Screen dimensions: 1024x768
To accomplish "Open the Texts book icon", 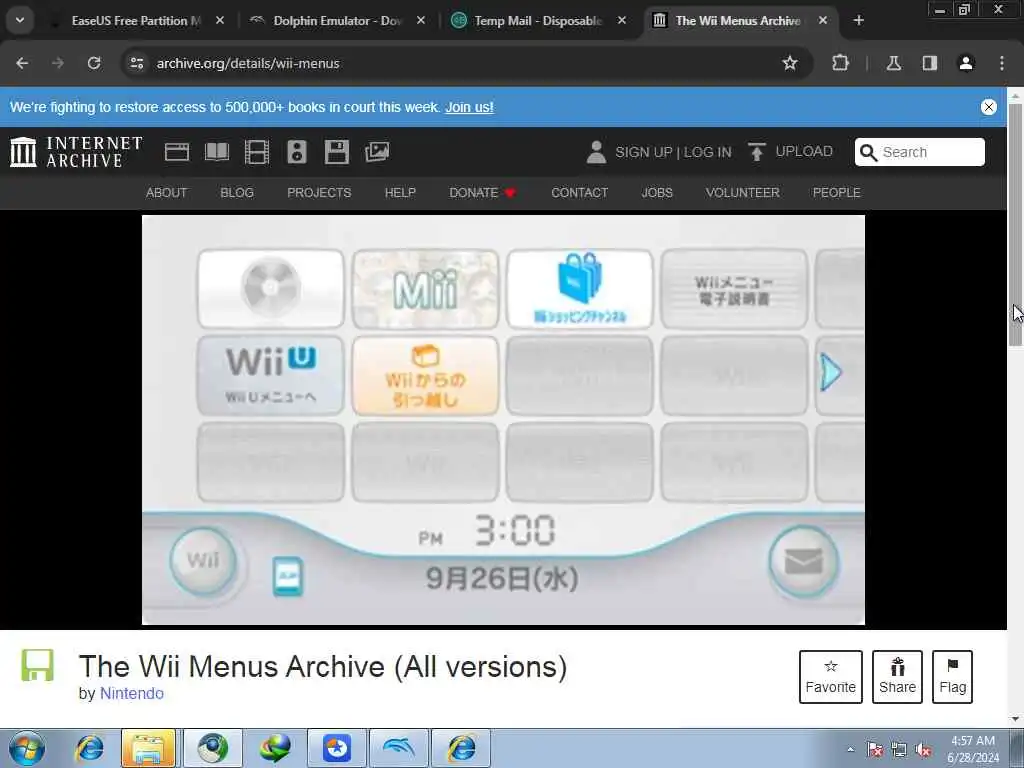I will coord(217,152).
